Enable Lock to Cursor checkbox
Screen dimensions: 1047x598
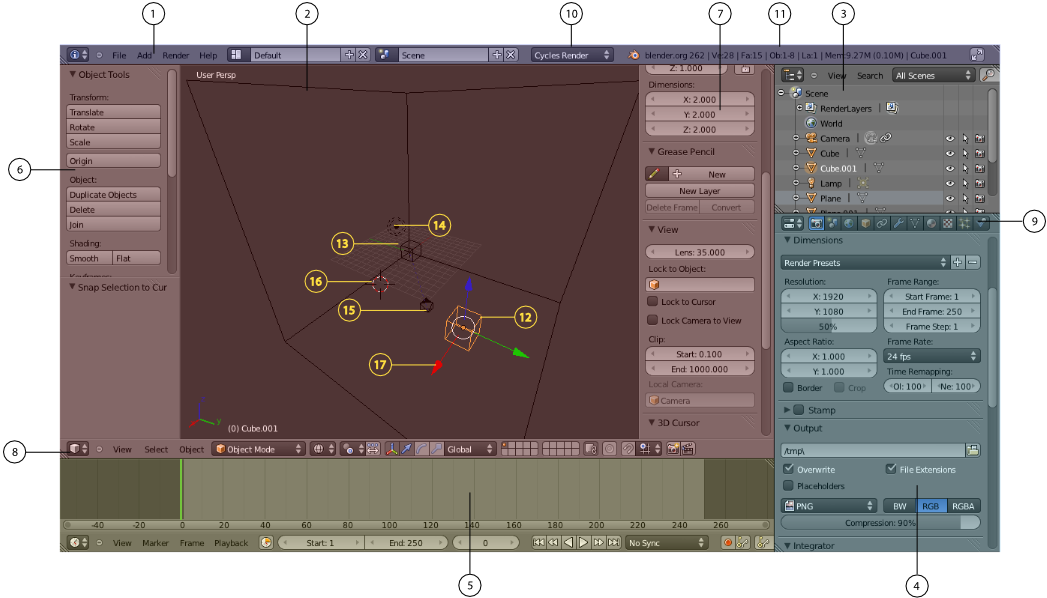pos(652,302)
